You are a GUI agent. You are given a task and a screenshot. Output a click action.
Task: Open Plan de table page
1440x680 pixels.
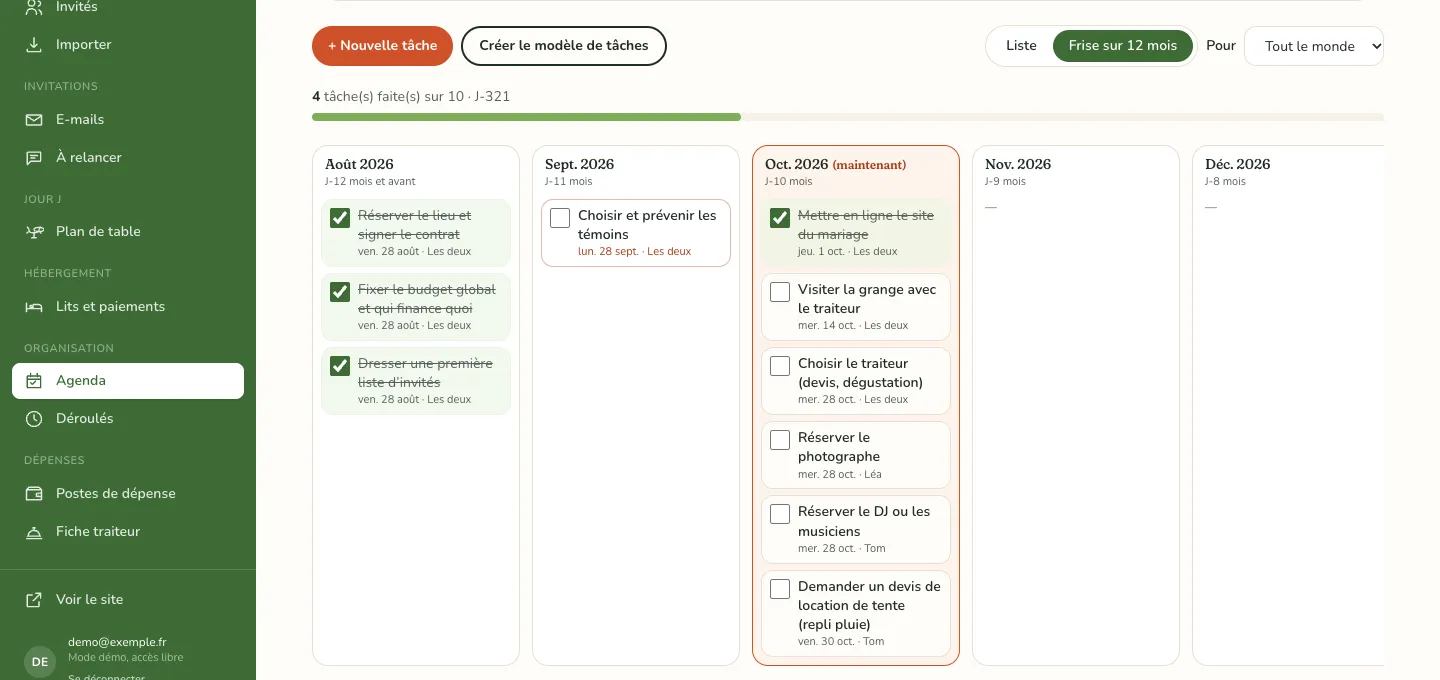(128, 232)
